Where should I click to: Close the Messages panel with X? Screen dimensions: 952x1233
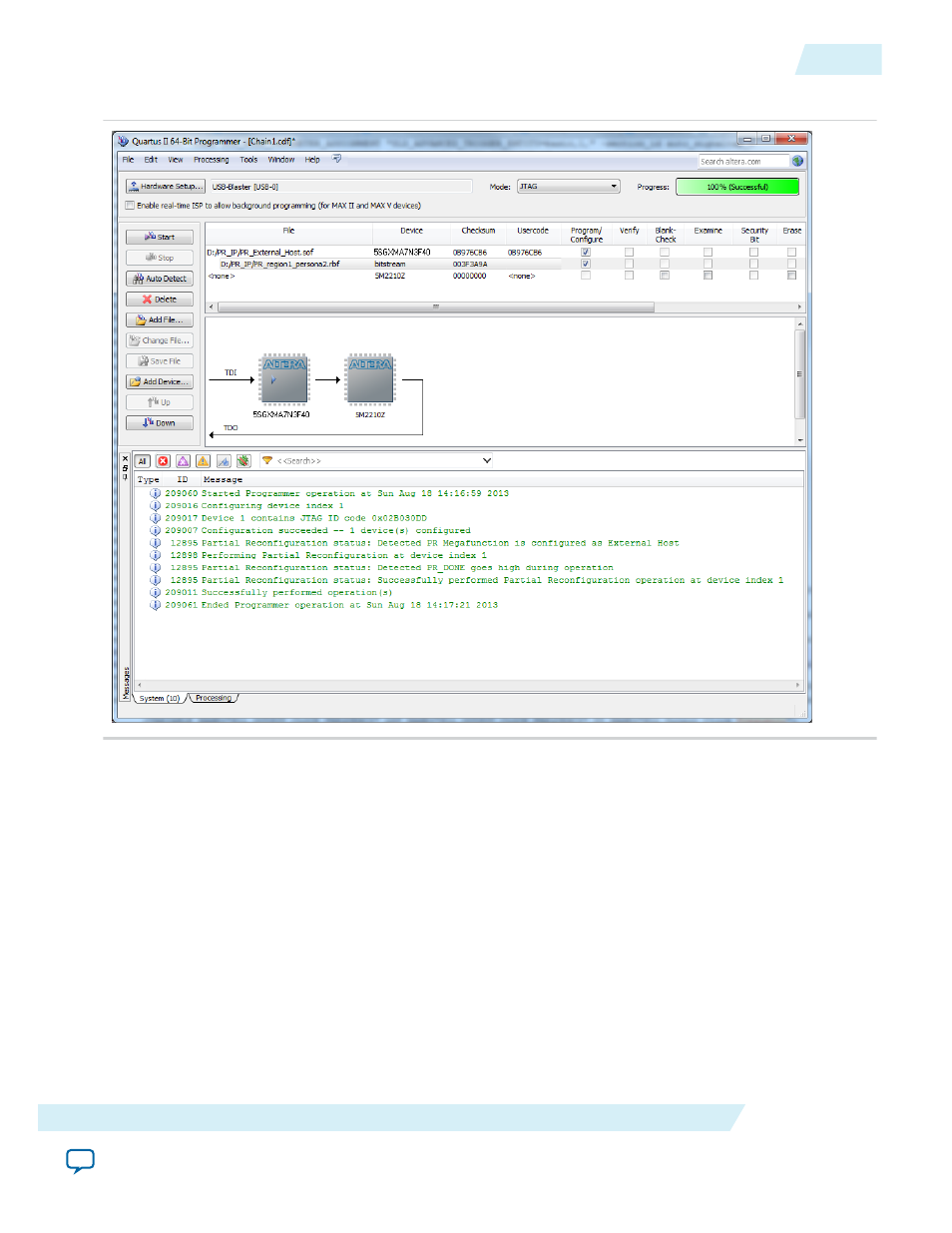coord(125,459)
